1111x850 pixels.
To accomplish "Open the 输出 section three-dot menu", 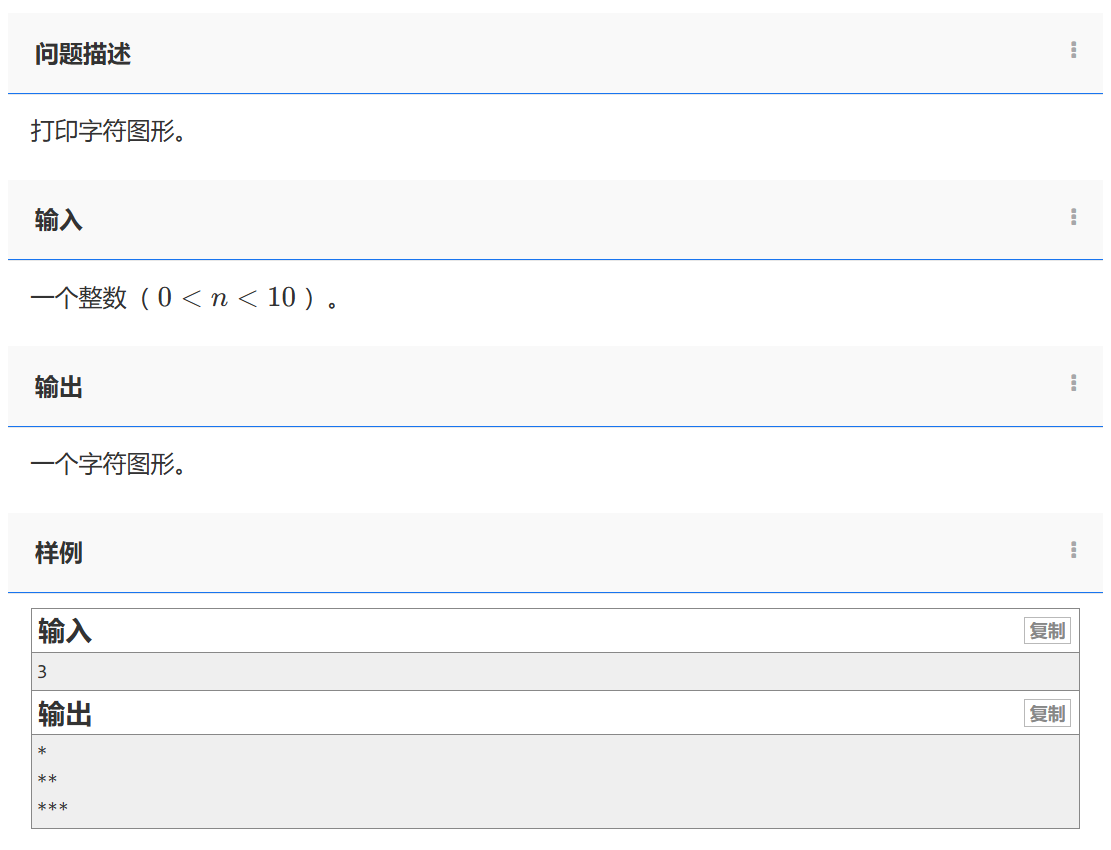I will tap(1073, 382).
